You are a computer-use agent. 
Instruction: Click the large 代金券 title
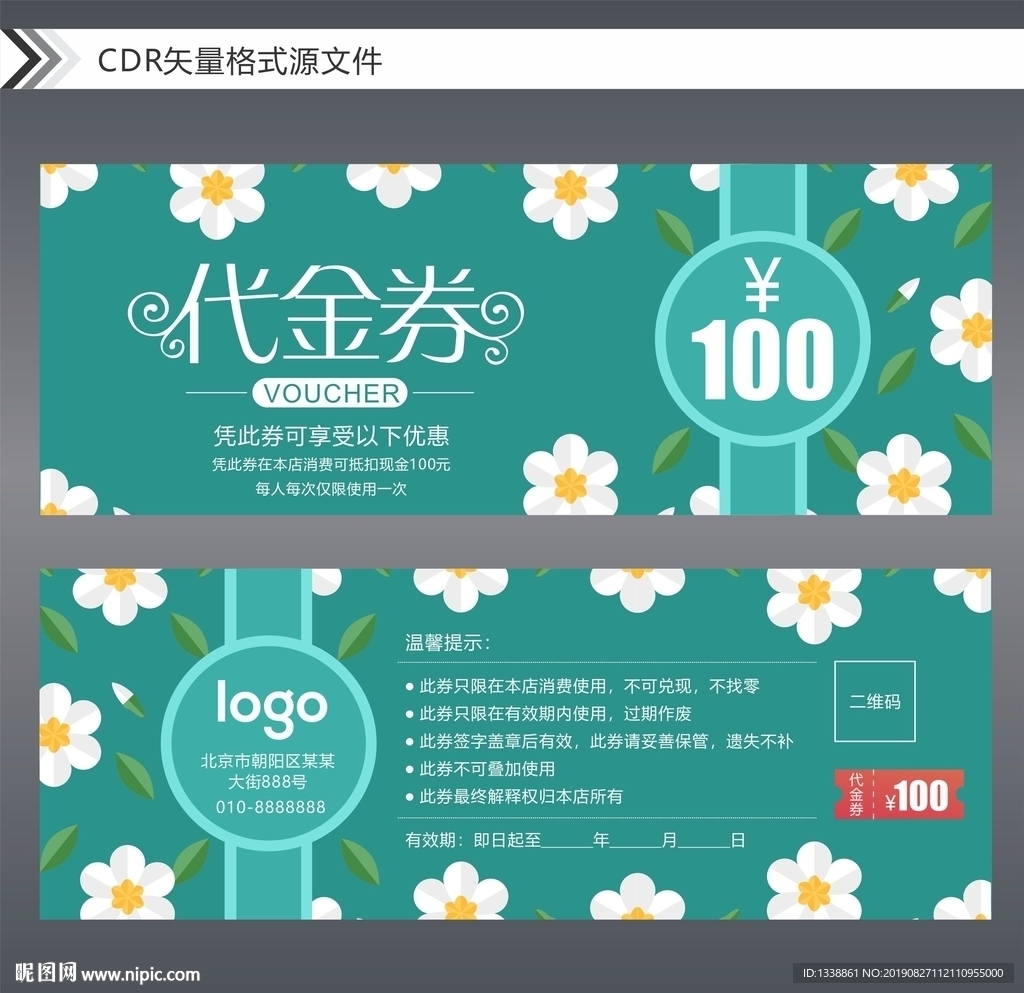[x=326, y=315]
